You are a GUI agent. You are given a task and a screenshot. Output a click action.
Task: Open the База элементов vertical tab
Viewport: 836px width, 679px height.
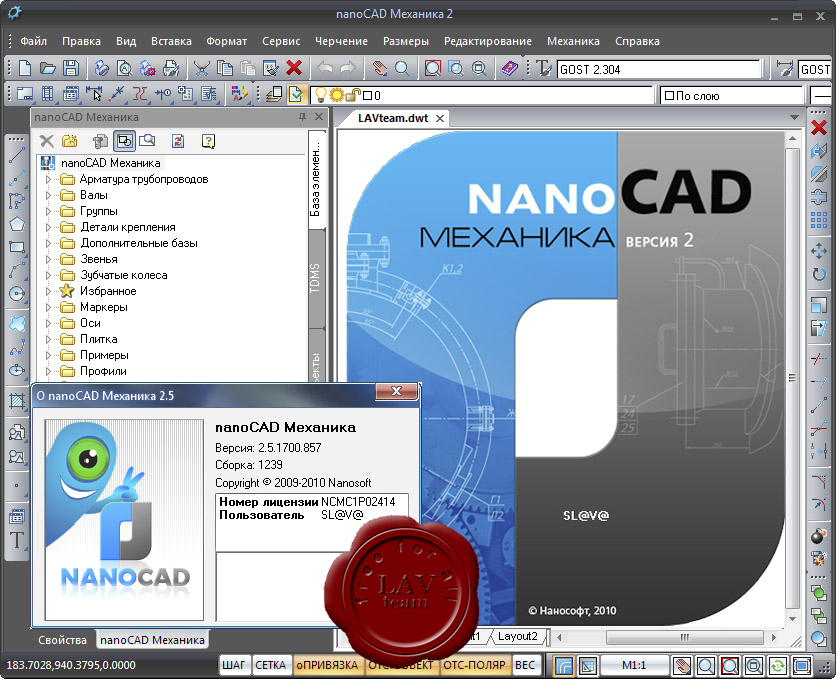[x=316, y=180]
